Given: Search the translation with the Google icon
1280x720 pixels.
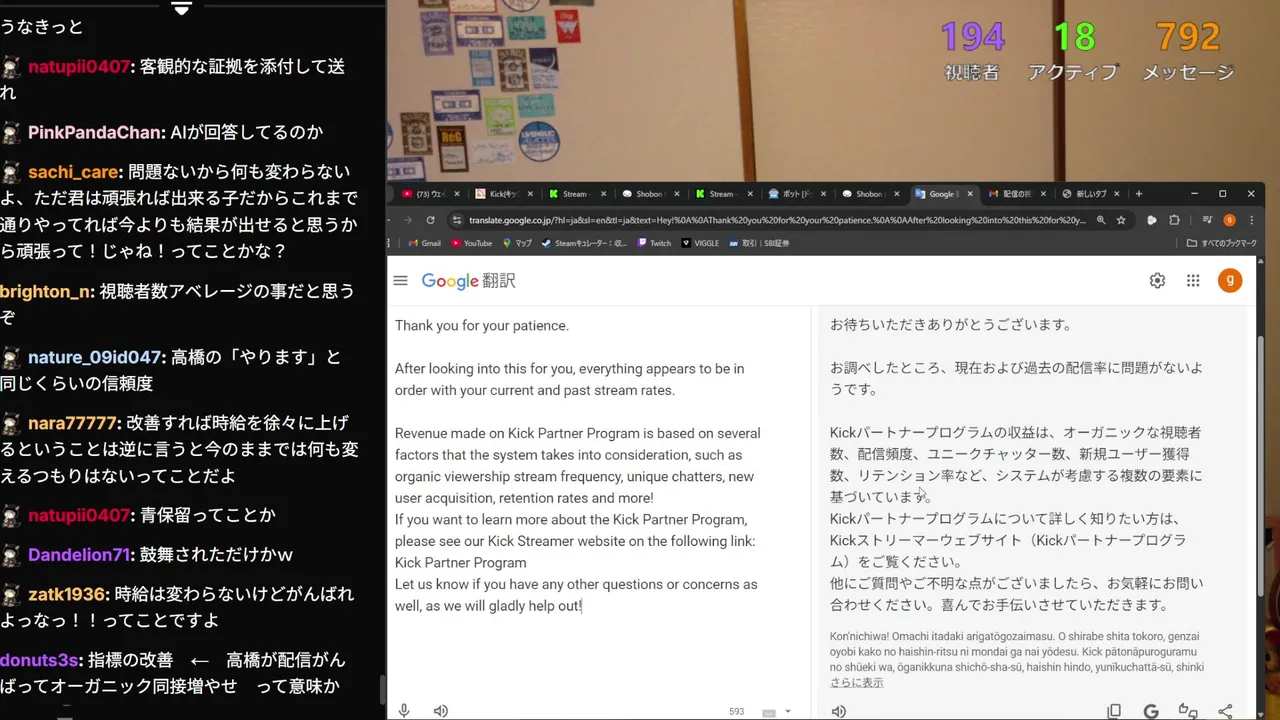Looking at the screenshot, I should pos(1151,711).
